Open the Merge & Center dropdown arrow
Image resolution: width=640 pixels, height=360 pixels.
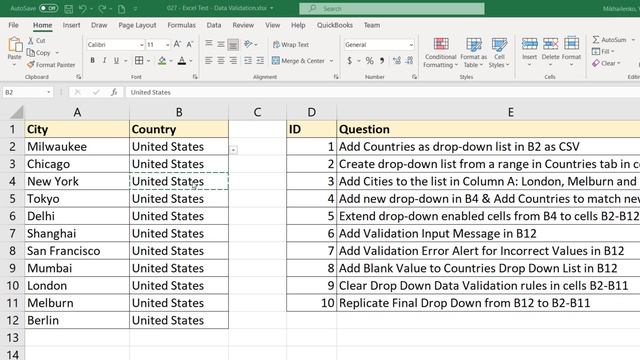331,60
